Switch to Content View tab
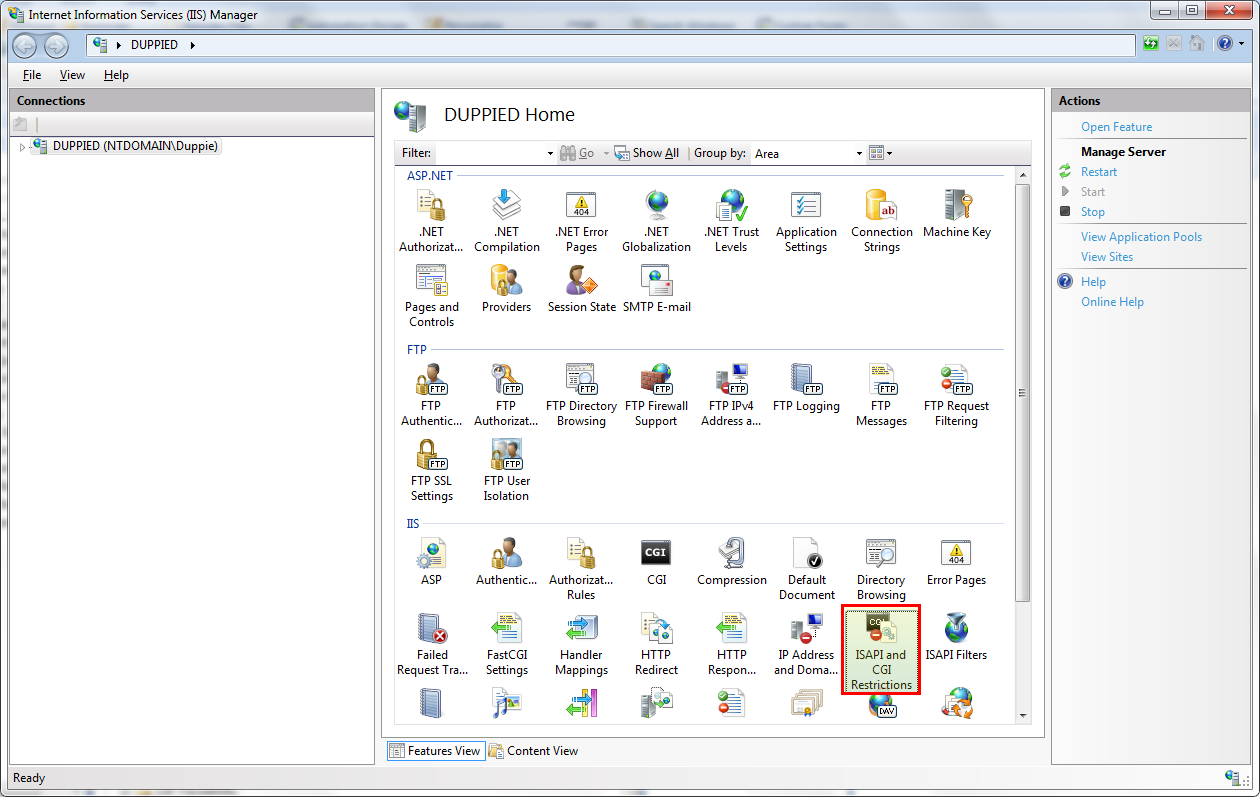The image size is (1260, 797). (534, 751)
